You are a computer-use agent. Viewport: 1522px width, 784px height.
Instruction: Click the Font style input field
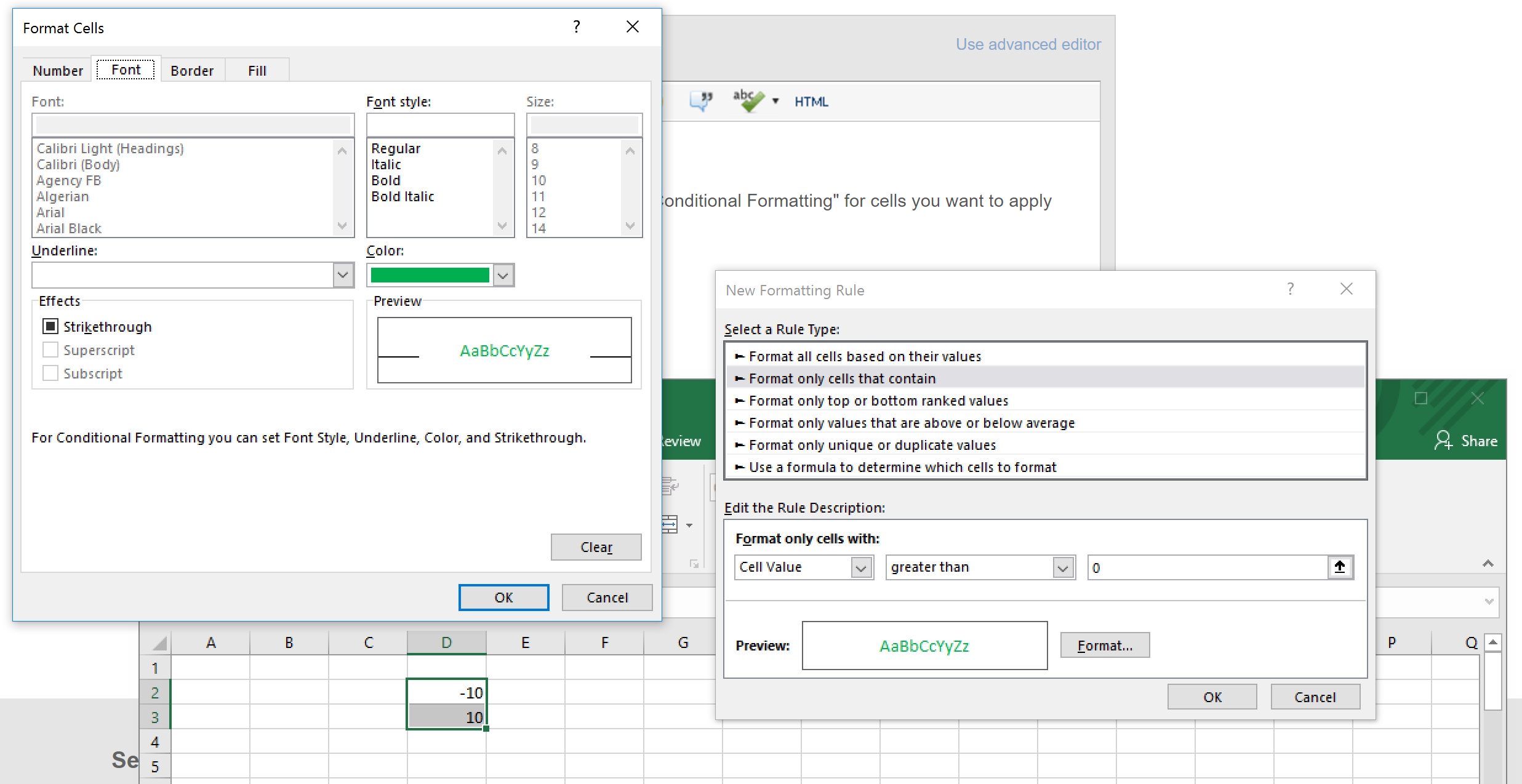pos(441,125)
